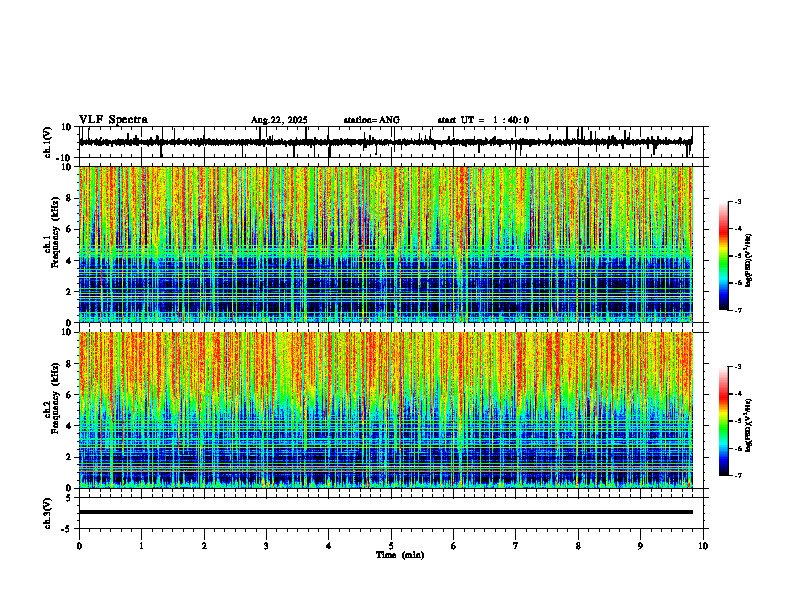The width and height of the screenshot is (792, 612).
Task: Click inside the ch.2 spectrogram panel
Action: pyautogui.click(x=386, y=410)
